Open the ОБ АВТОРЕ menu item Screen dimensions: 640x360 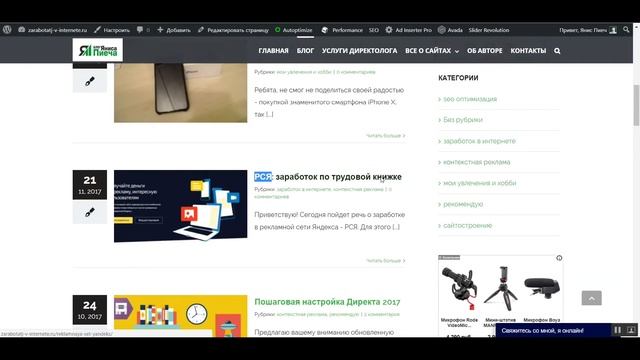click(x=484, y=51)
